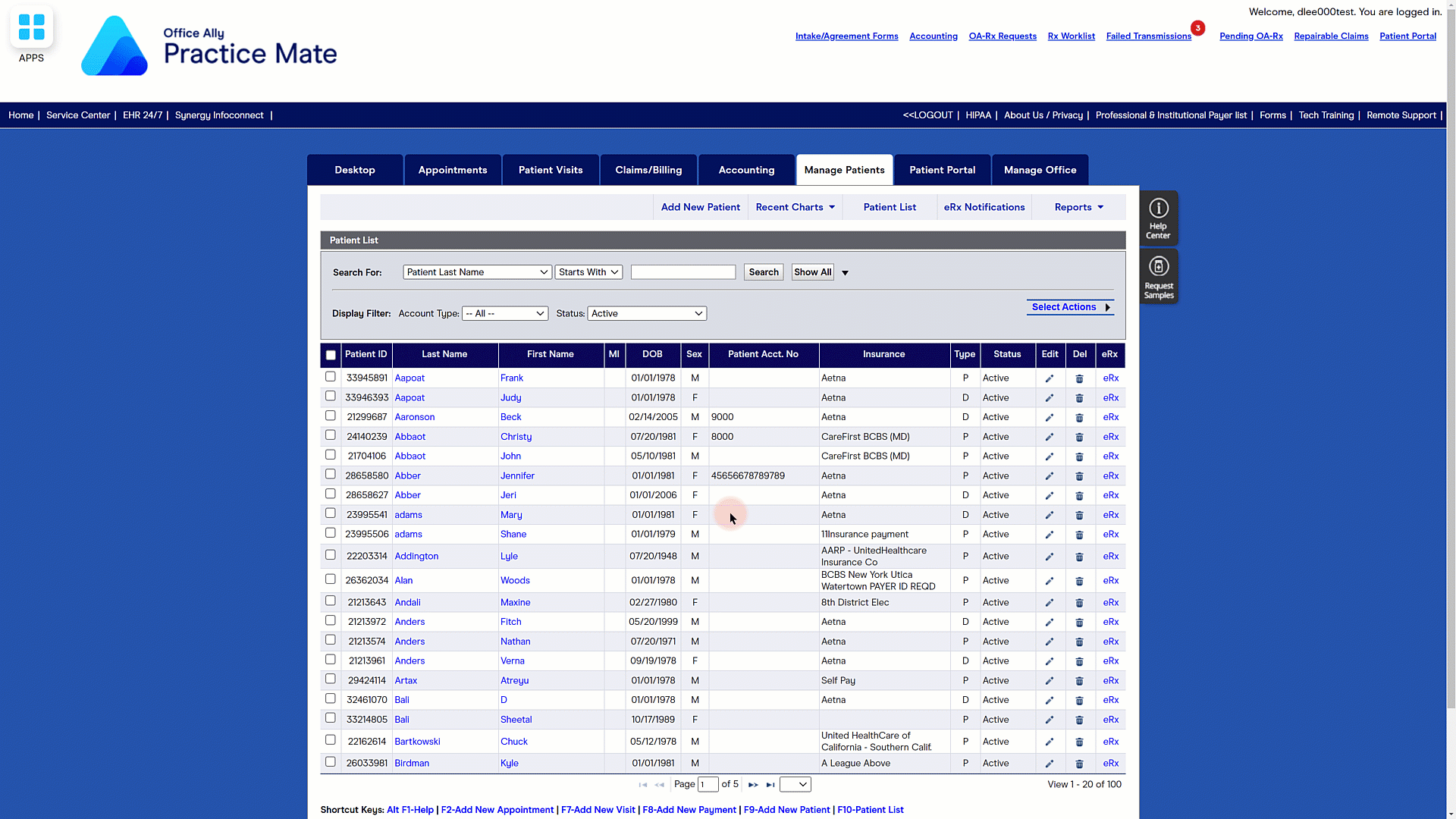Edit patient Maxine Andali pencil icon
The image size is (1456, 819).
(1050, 603)
